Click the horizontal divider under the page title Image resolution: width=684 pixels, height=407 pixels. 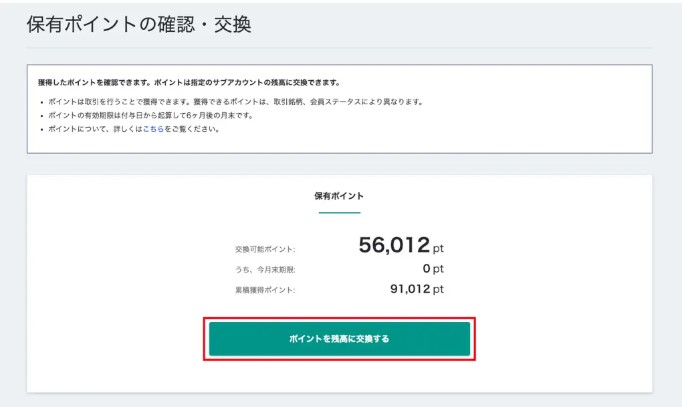tap(339, 47)
